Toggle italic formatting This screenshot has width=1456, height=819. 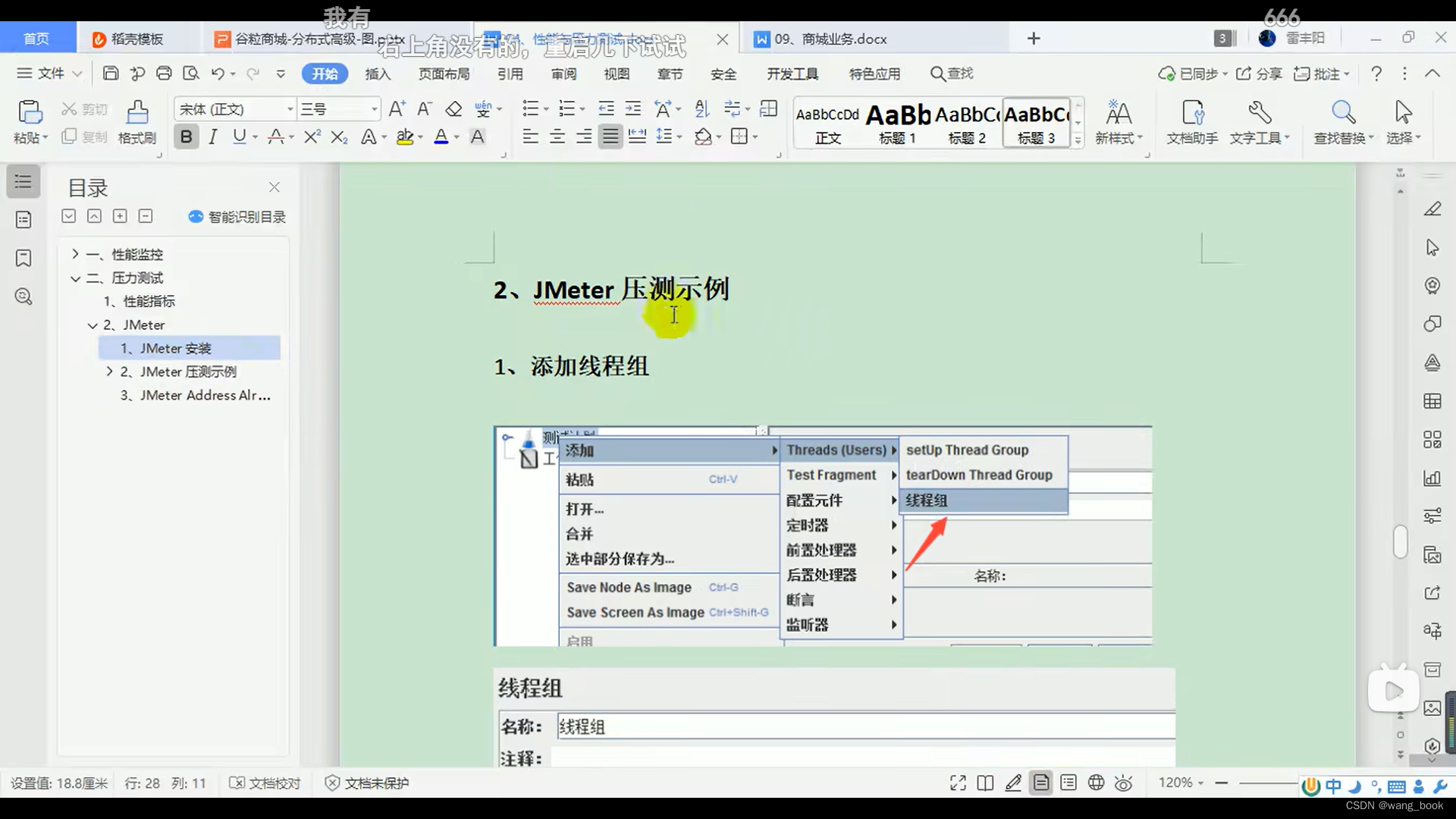pyautogui.click(x=213, y=136)
